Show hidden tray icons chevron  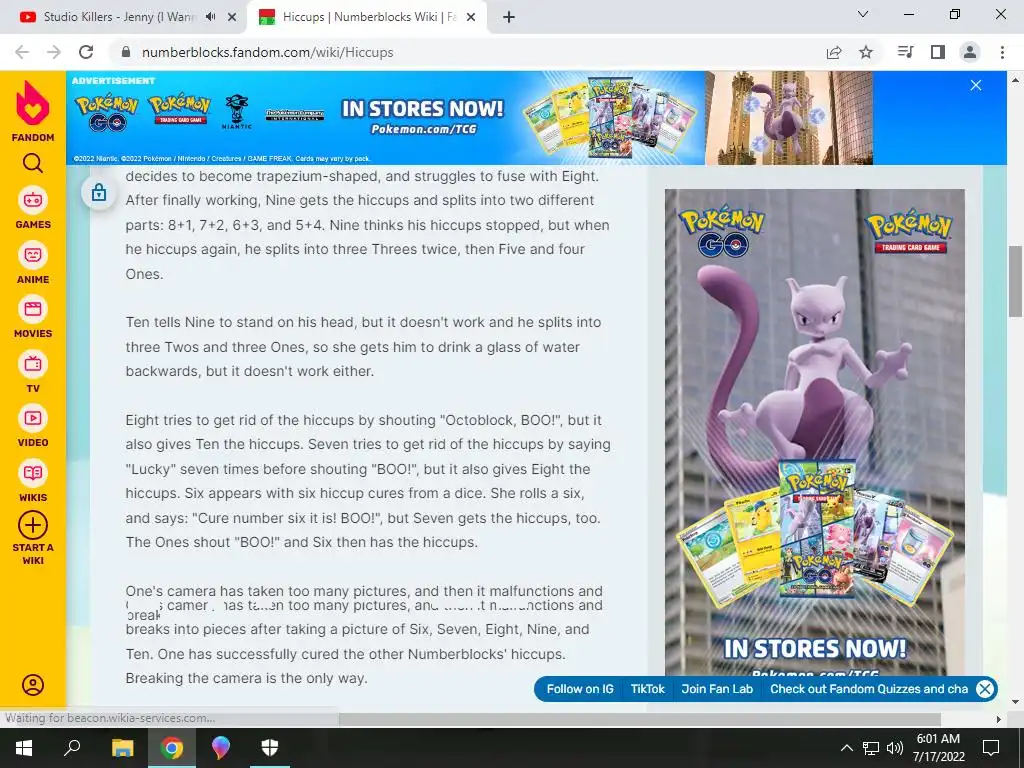[846, 748]
